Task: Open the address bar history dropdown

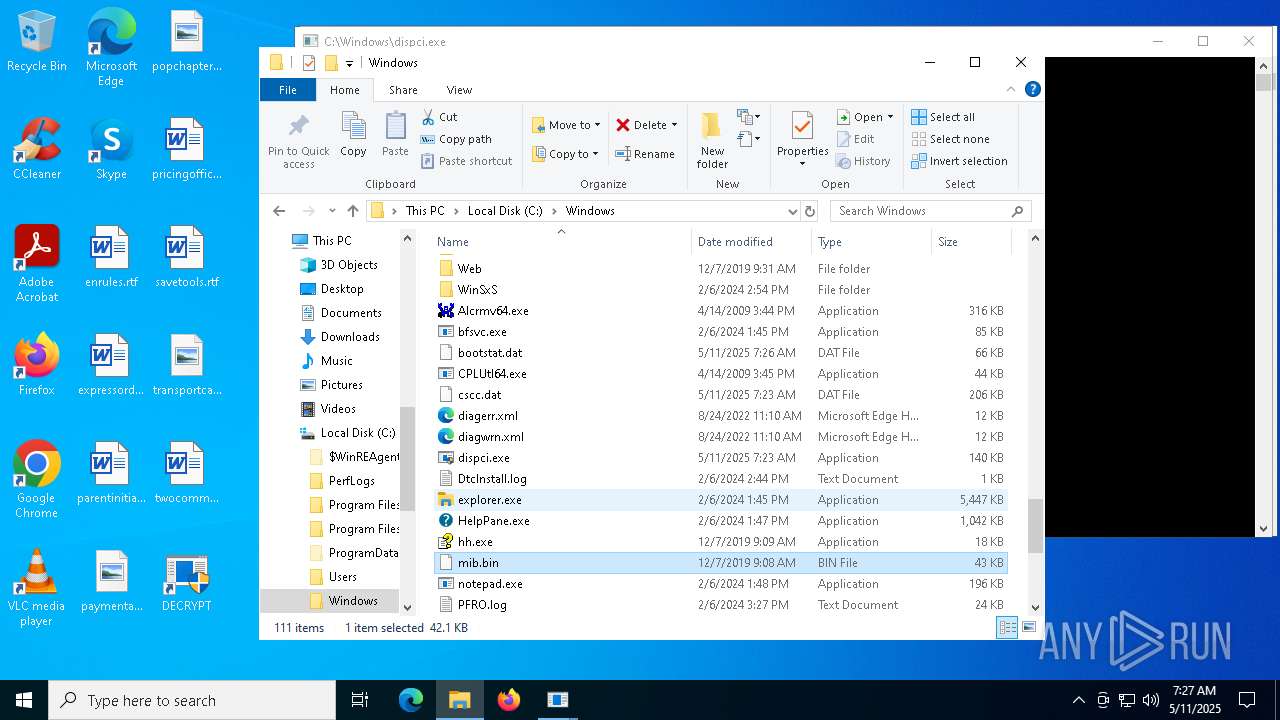Action: click(793, 211)
